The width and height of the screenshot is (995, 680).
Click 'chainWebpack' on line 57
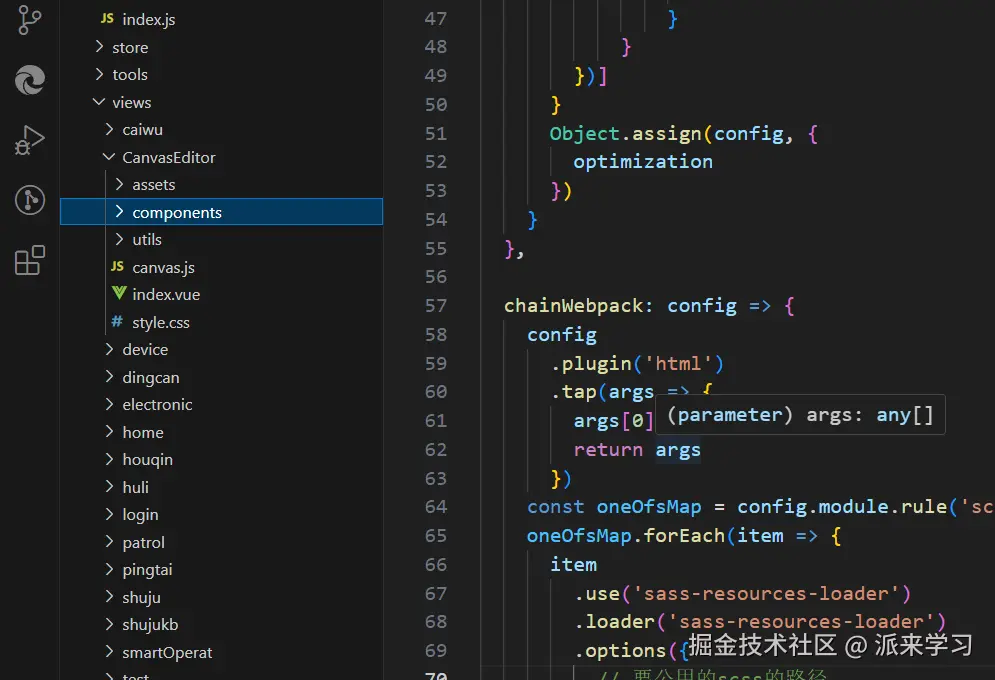pos(574,306)
